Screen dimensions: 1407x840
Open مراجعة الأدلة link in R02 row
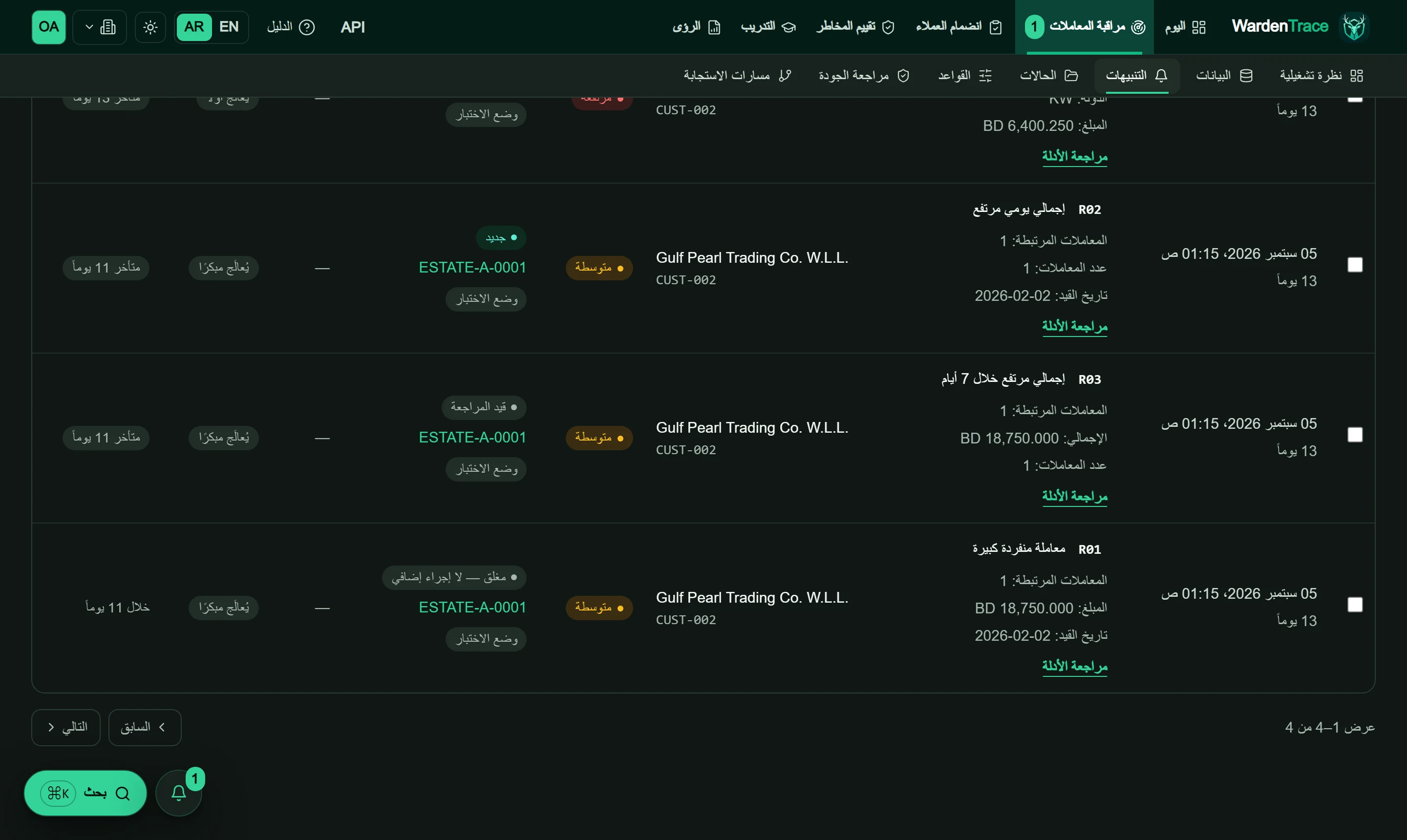point(1075,326)
